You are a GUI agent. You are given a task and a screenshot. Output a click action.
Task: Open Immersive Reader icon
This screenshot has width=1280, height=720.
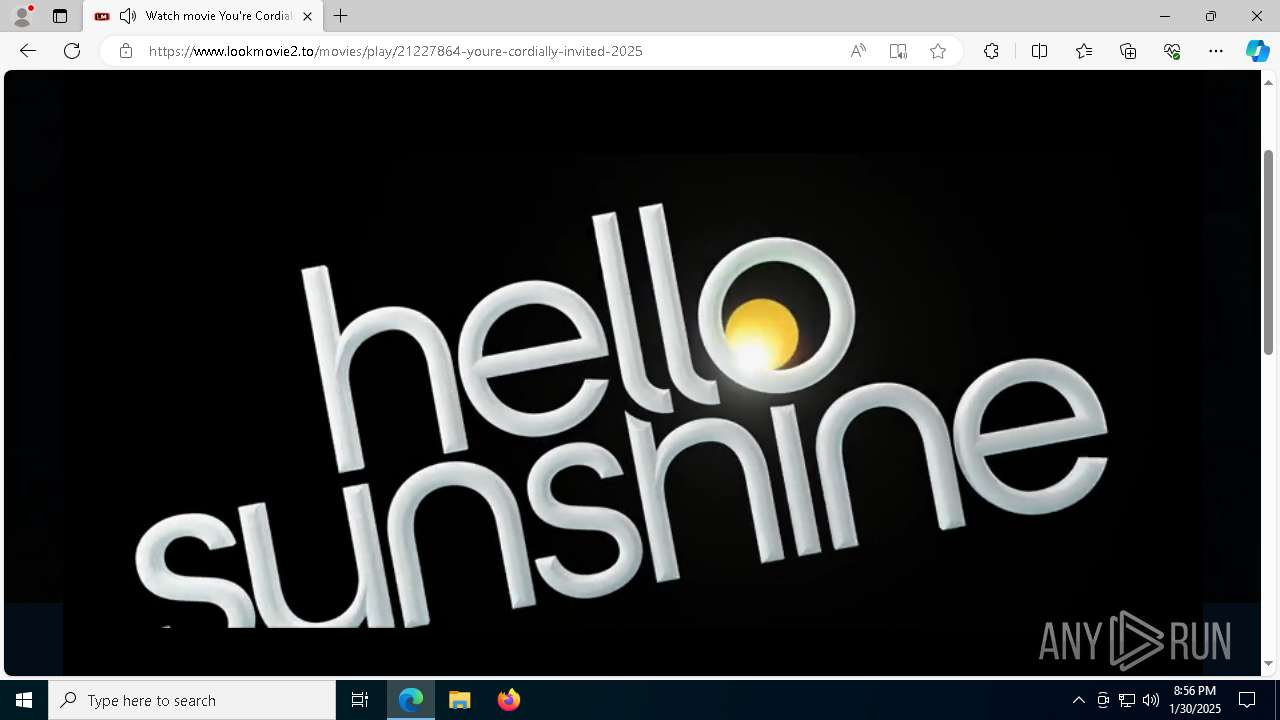(x=898, y=51)
